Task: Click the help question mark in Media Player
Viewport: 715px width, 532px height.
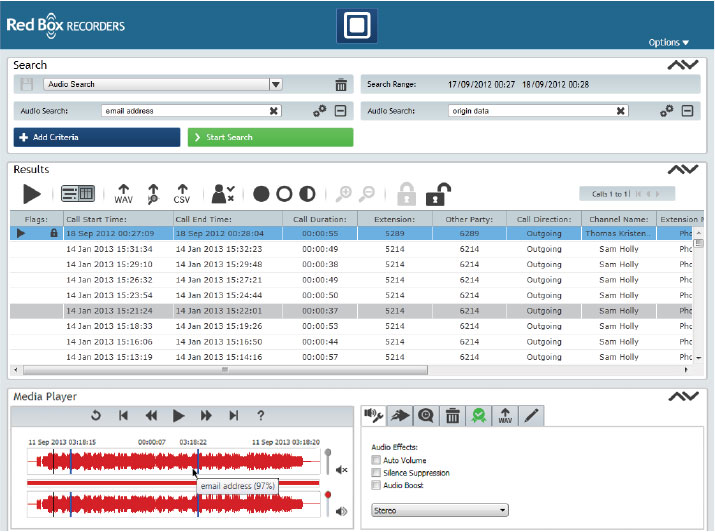Action: [x=261, y=415]
